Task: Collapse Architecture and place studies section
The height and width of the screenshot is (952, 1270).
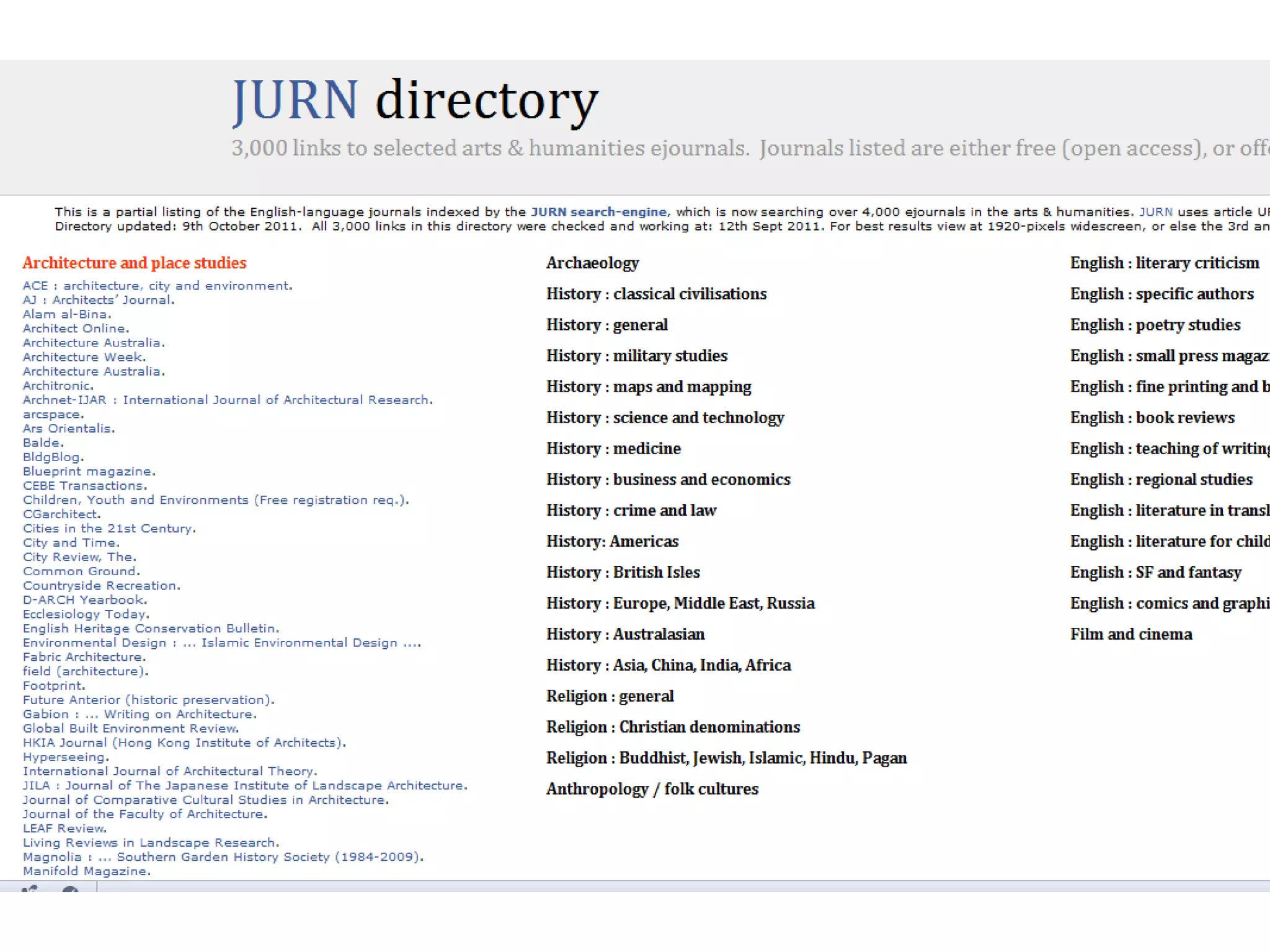Action: (134, 263)
